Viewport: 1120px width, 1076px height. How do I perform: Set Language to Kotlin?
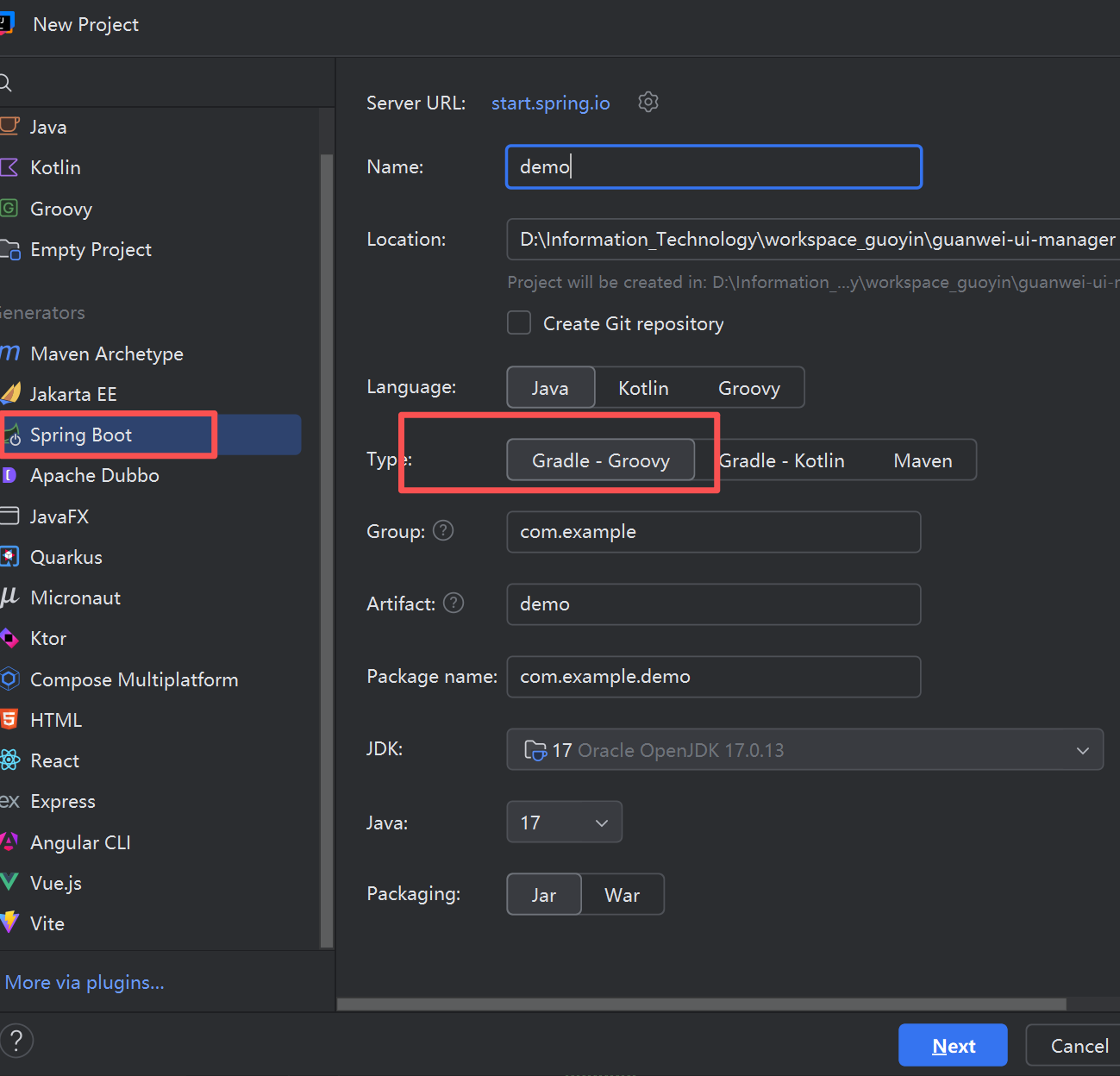pos(643,388)
